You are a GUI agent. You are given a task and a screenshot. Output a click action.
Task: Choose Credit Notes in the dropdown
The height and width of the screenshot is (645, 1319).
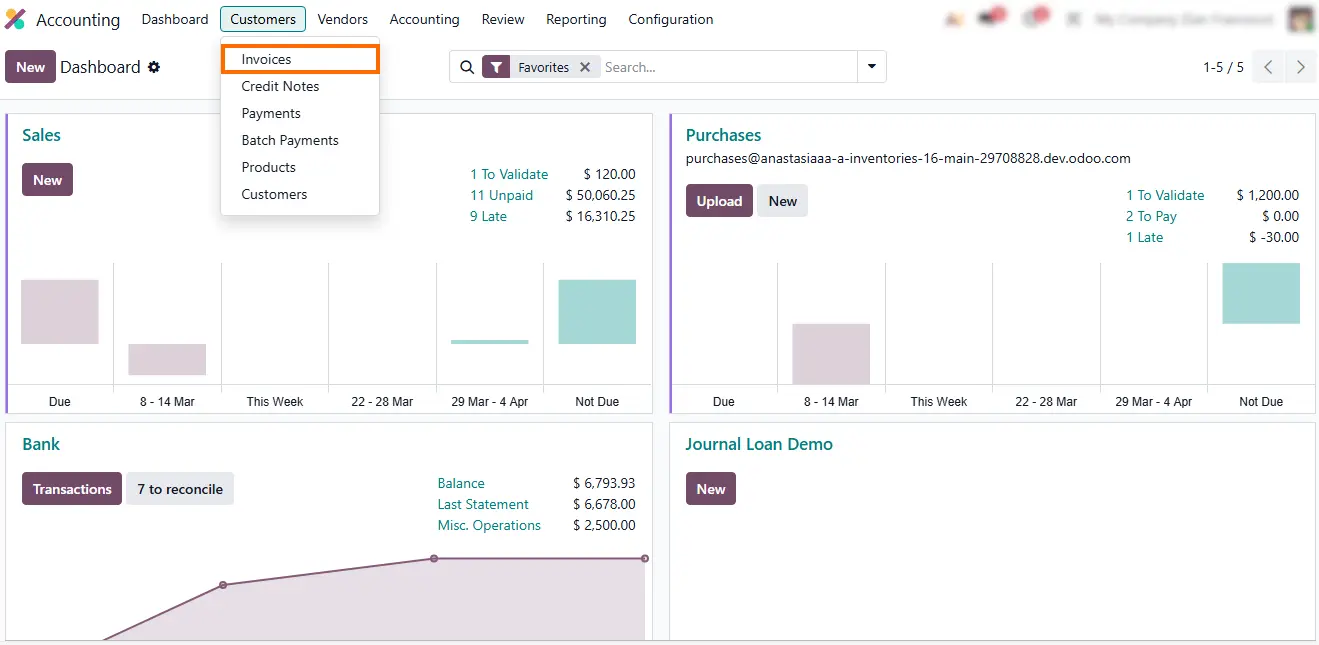(x=280, y=86)
